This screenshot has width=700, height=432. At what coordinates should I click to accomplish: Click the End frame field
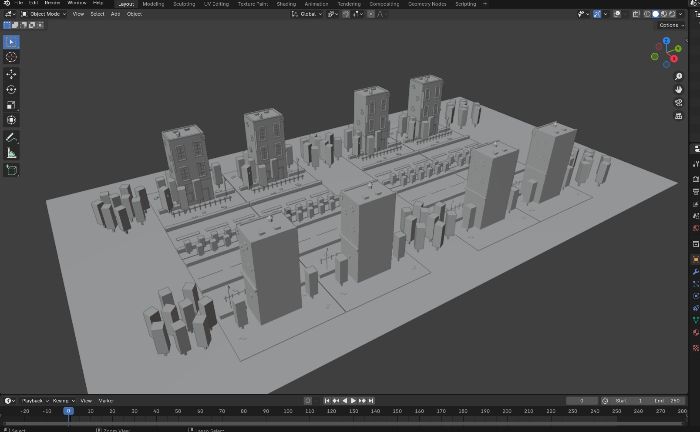pos(668,401)
